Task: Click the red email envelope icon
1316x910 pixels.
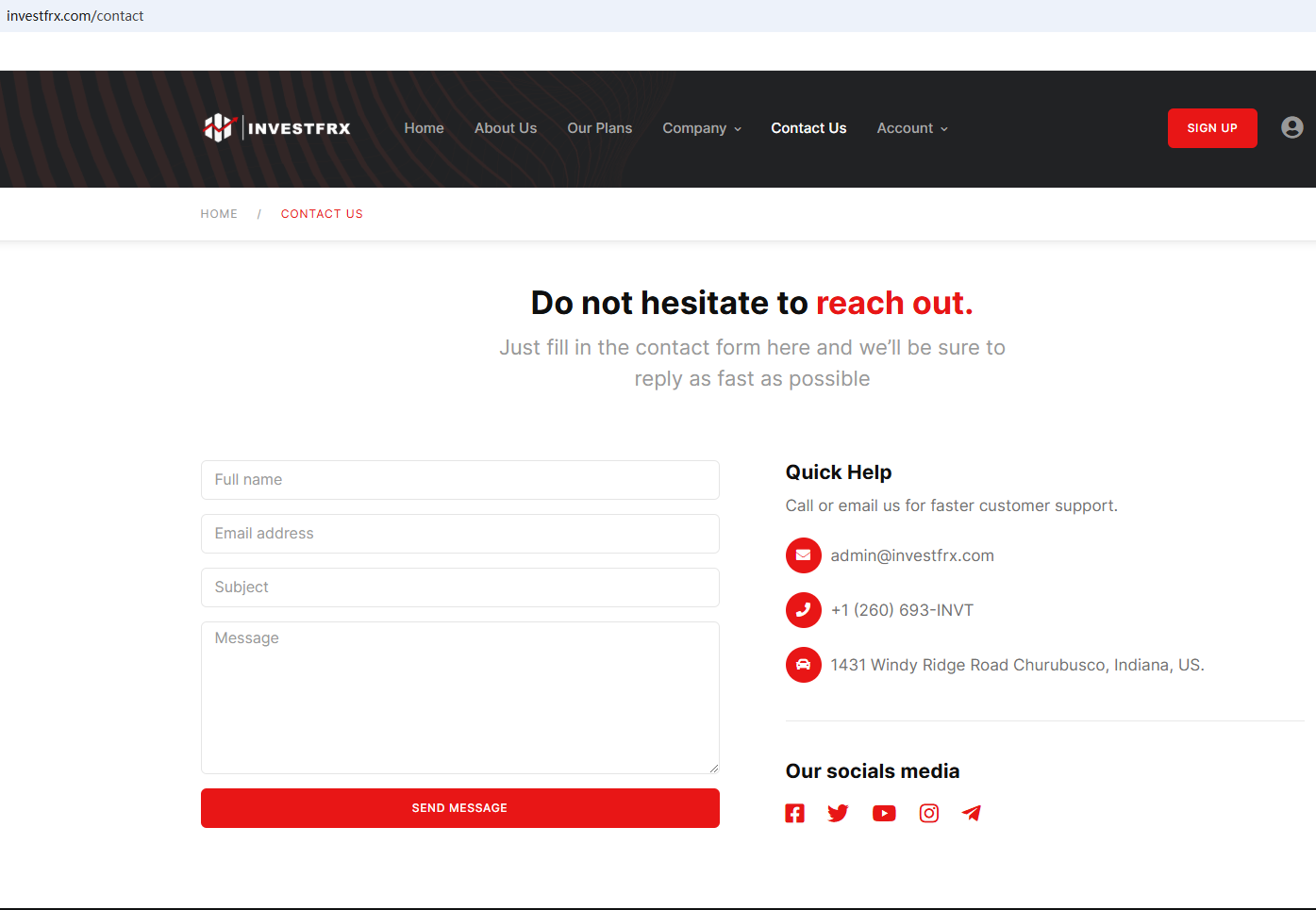Action: (x=804, y=555)
